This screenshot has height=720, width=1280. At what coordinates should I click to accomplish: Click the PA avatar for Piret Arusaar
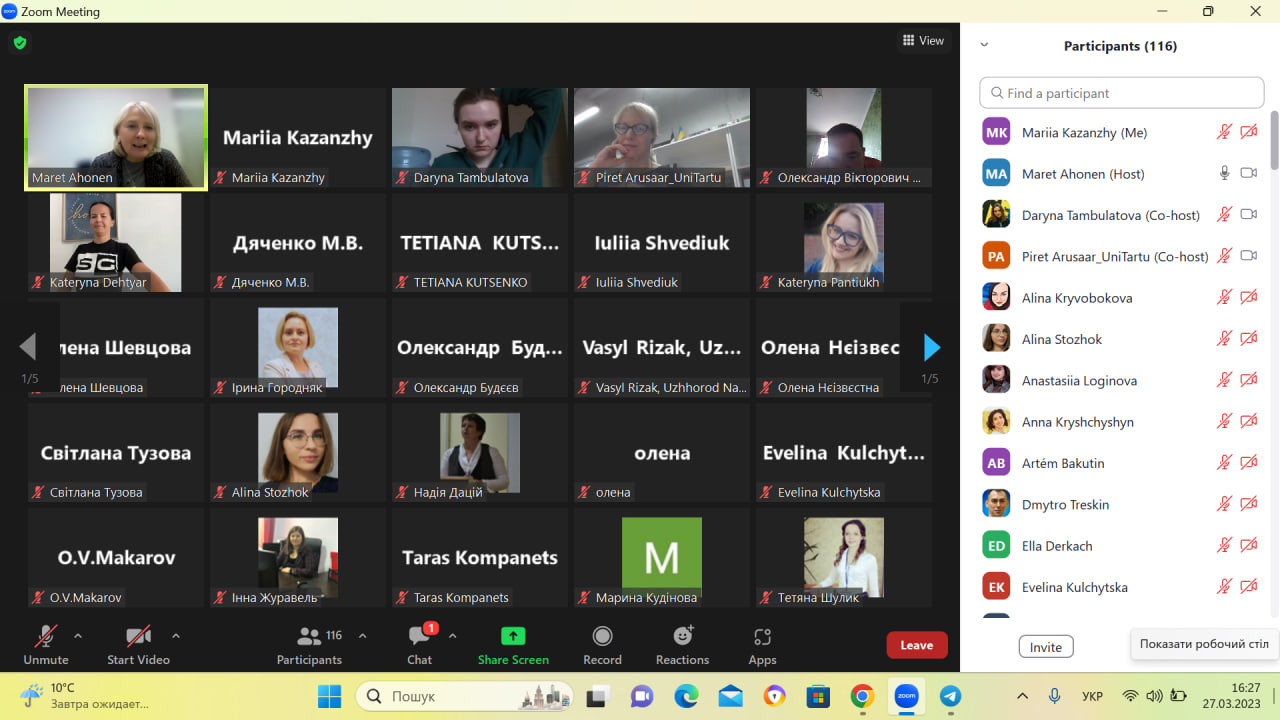tap(996, 256)
